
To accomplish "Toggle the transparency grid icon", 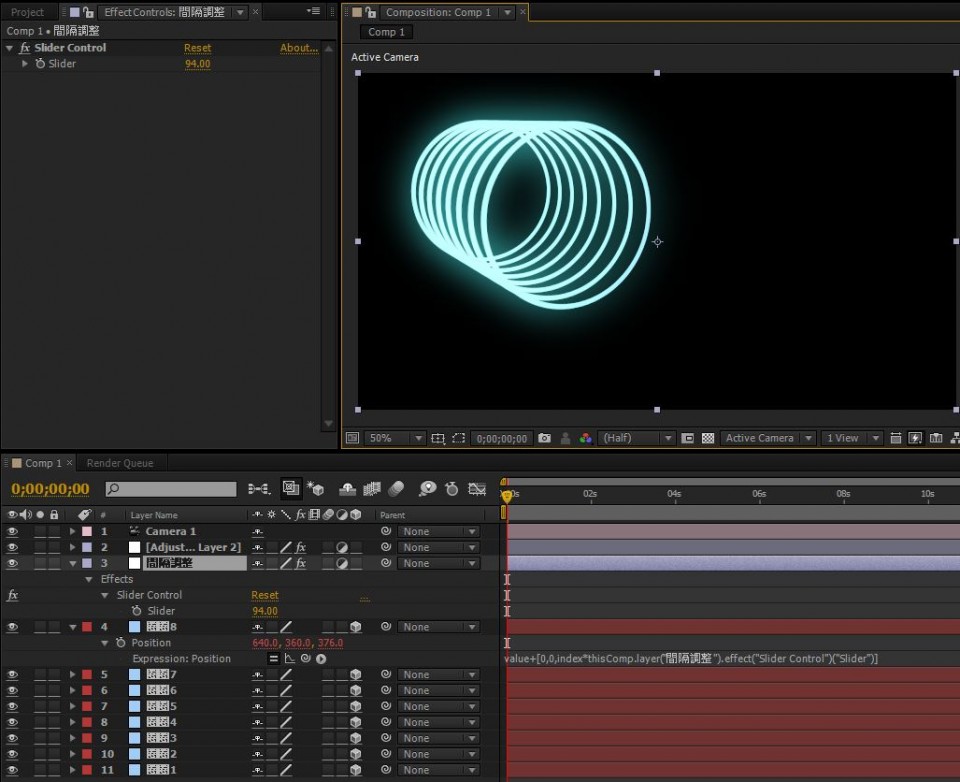I will pyautogui.click(x=708, y=438).
